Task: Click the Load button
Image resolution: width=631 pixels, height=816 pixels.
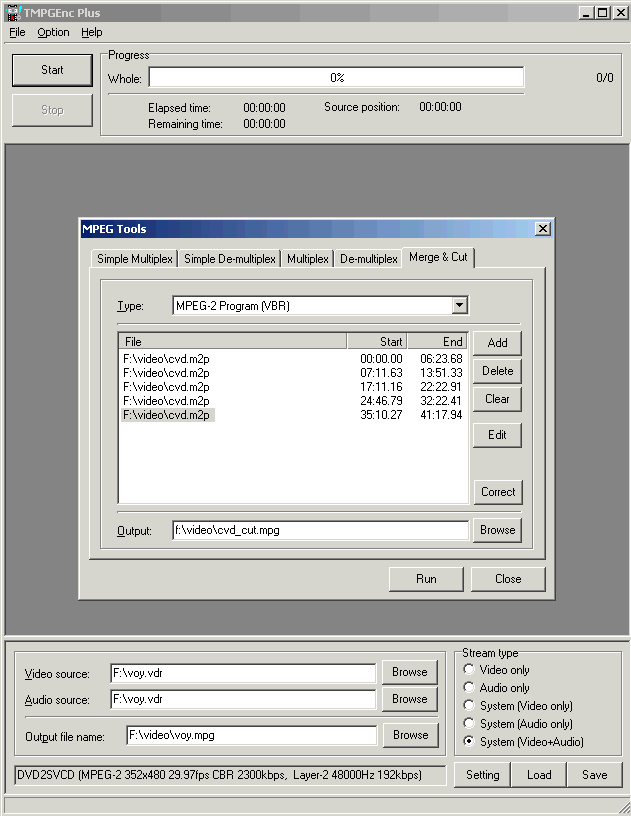Action: click(x=539, y=775)
